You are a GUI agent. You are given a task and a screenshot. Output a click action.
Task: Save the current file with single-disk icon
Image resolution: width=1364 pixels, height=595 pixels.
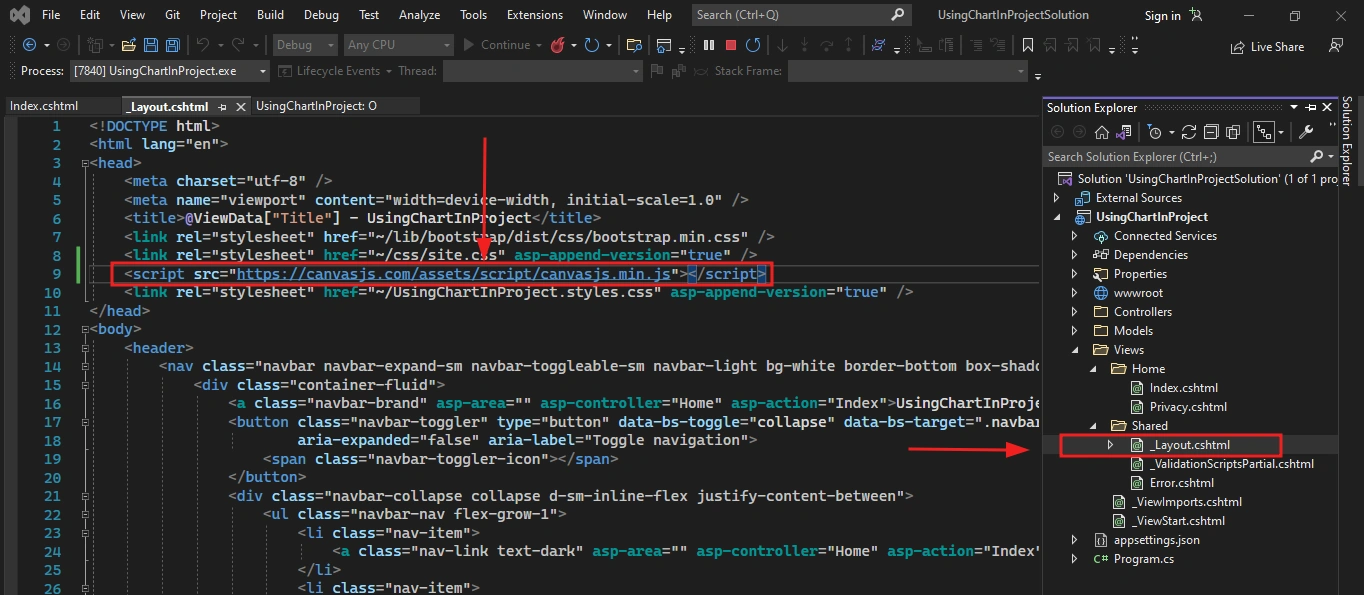tap(150, 45)
